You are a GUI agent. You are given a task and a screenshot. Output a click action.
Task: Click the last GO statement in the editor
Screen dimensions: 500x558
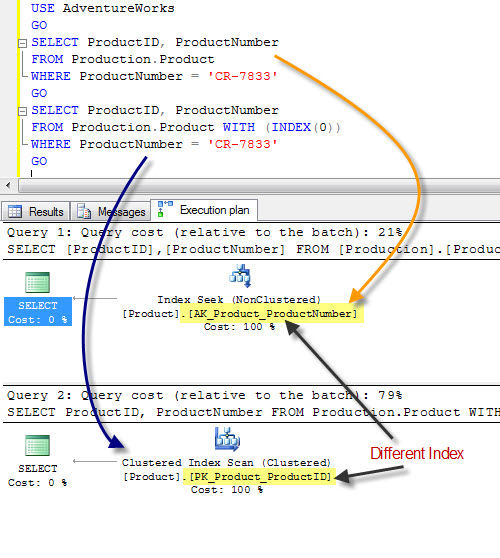pos(39,161)
